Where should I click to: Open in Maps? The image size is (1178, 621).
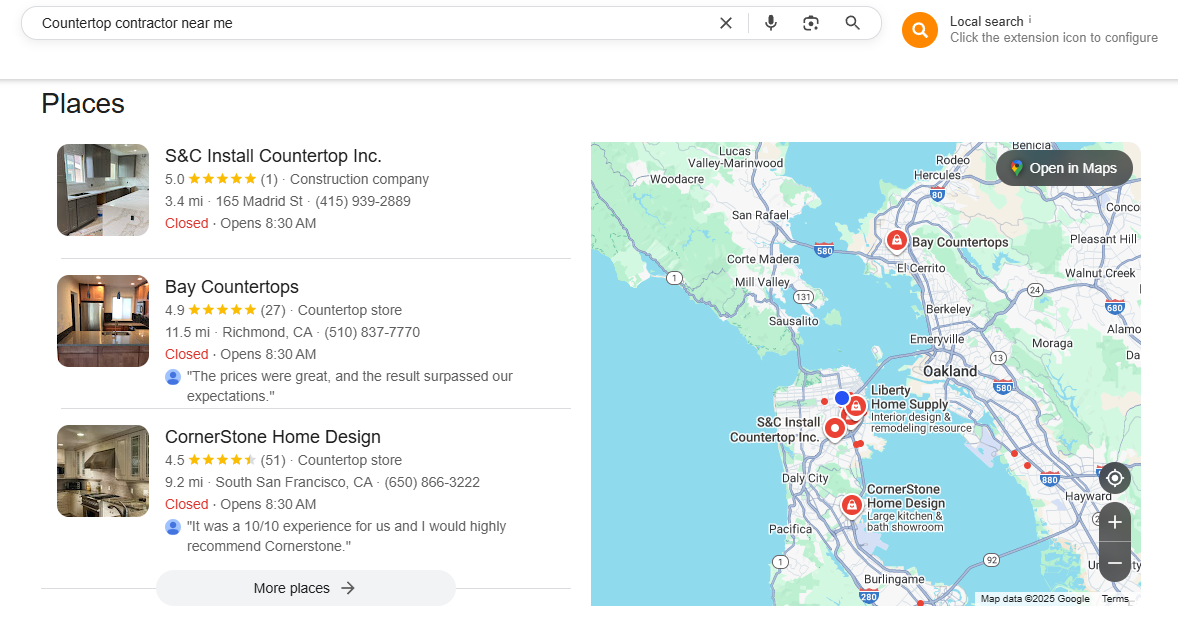[1064, 168]
